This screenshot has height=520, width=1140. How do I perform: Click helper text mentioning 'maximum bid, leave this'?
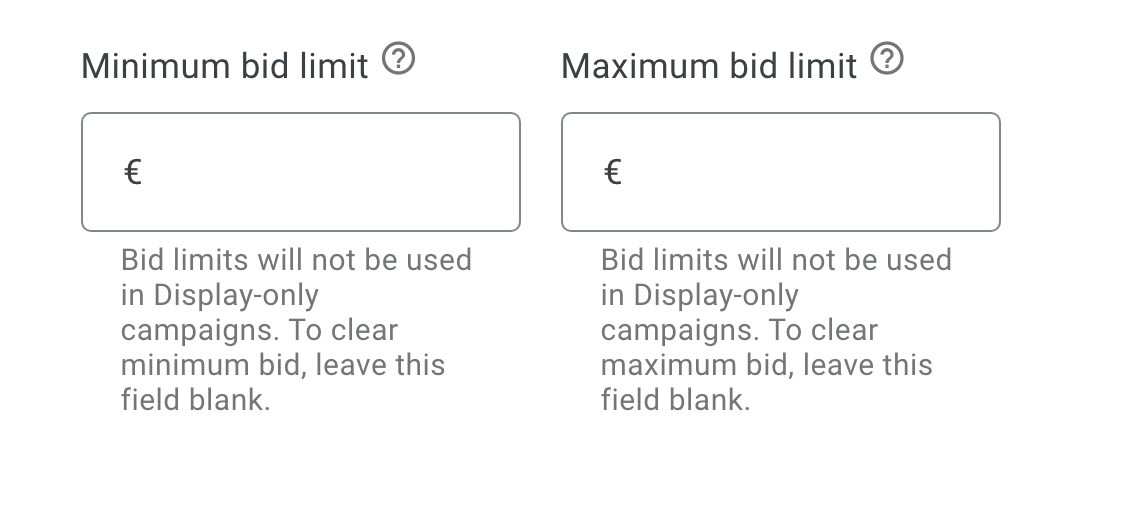coord(766,365)
